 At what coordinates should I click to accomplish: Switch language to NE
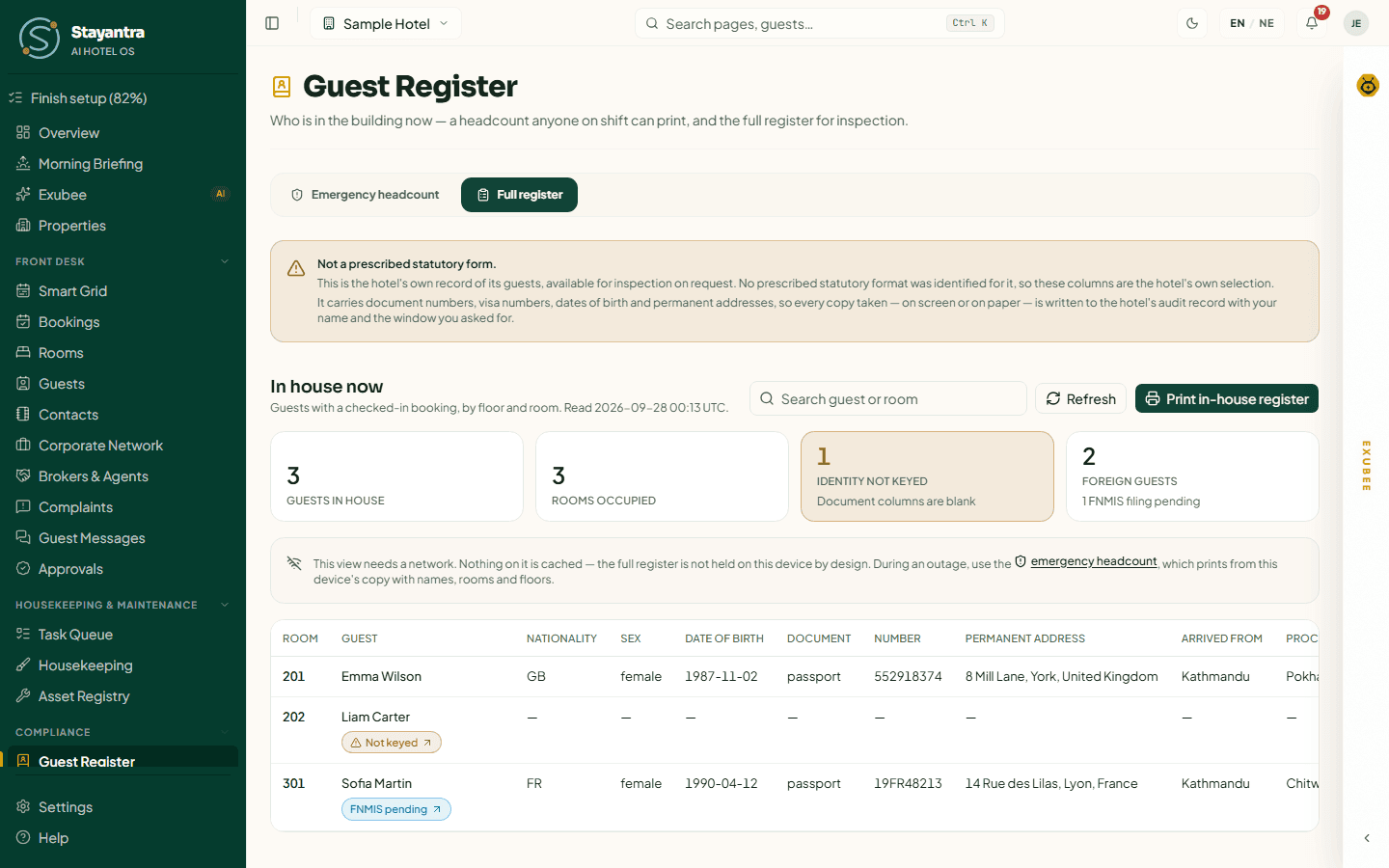coord(1266,23)
